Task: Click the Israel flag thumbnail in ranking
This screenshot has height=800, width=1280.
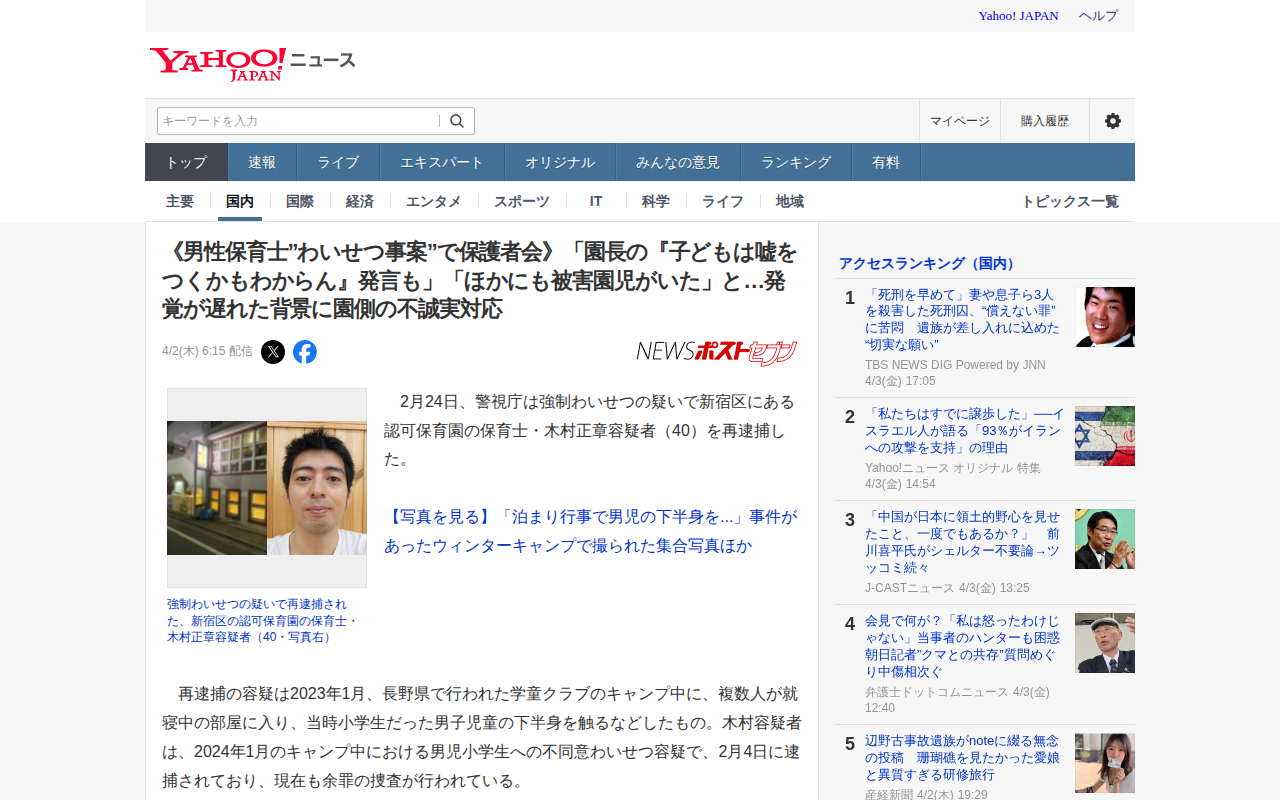Action: click(x=1104, y=436)
